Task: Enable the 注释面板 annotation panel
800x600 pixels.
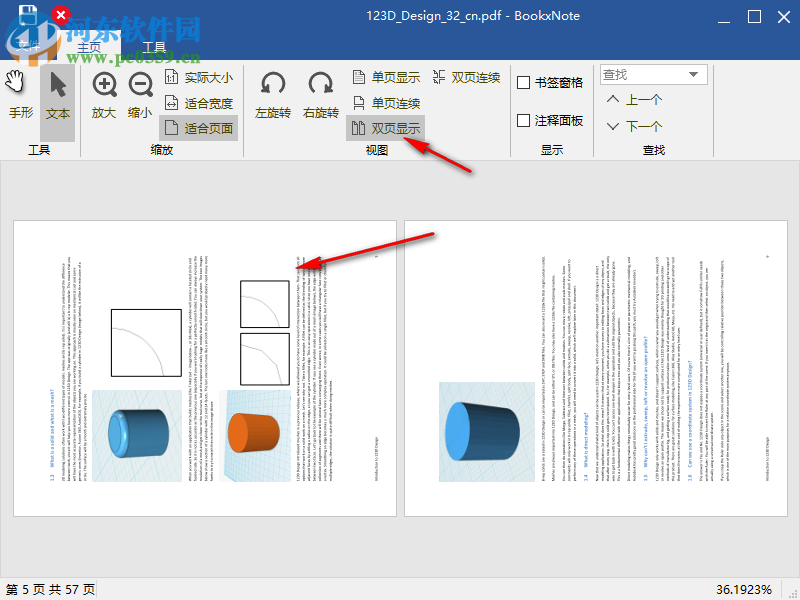Action: 548,120
